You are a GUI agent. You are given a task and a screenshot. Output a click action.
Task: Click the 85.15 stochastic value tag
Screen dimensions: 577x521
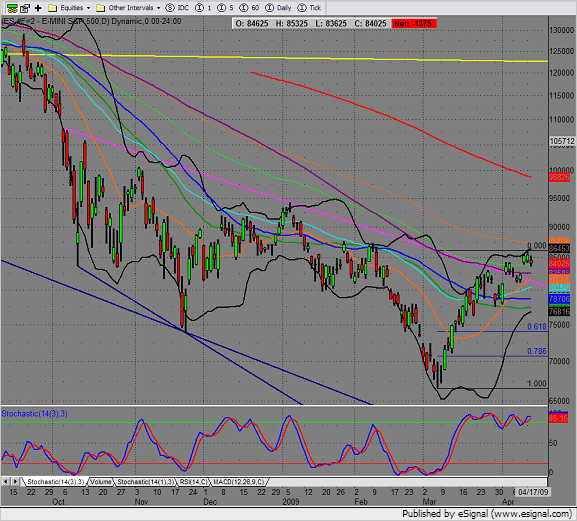(x=558, y=418)
